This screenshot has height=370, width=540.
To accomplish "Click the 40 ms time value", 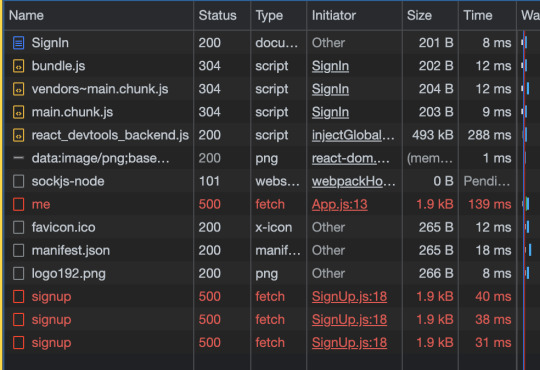I will [x=493, y=297].
